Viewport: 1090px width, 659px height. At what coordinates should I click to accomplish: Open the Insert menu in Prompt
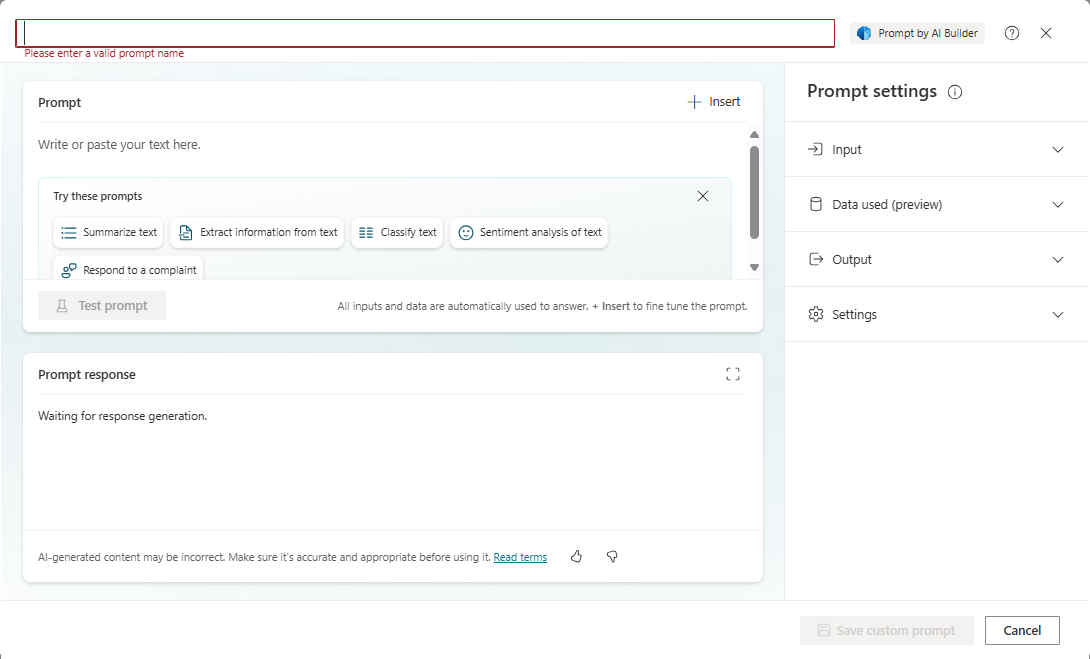point(714,102)
